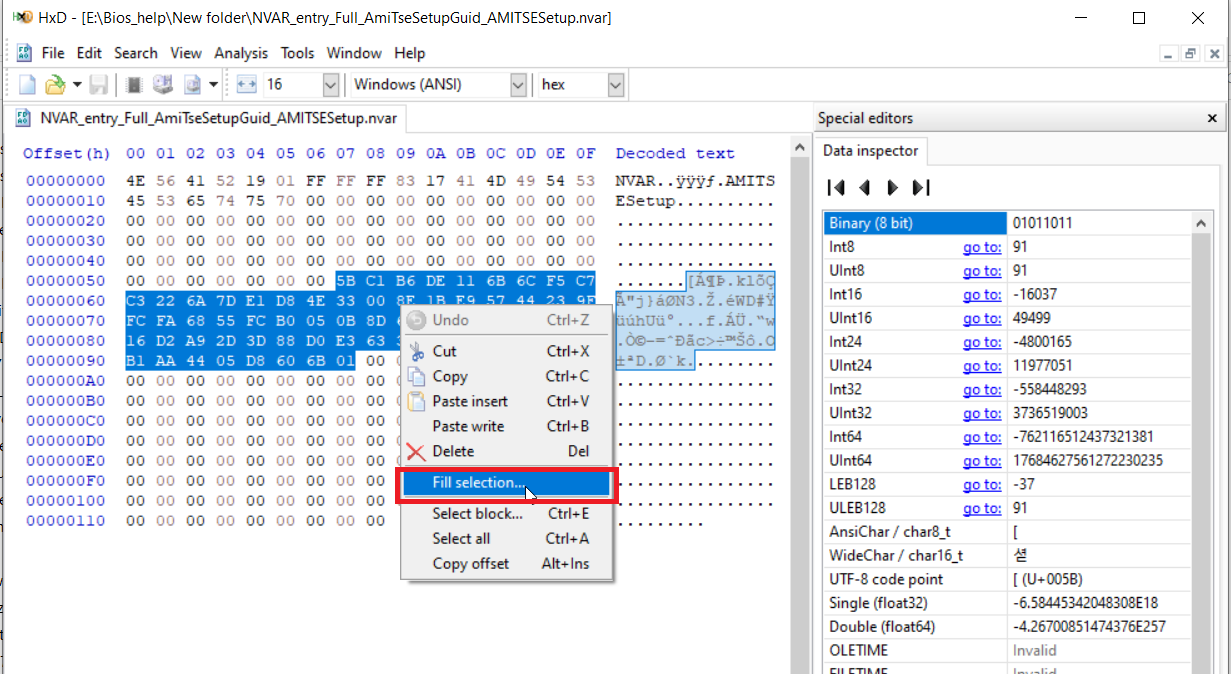Click the Decoded text column header
1231x674 pixels.
click(675, 154)
